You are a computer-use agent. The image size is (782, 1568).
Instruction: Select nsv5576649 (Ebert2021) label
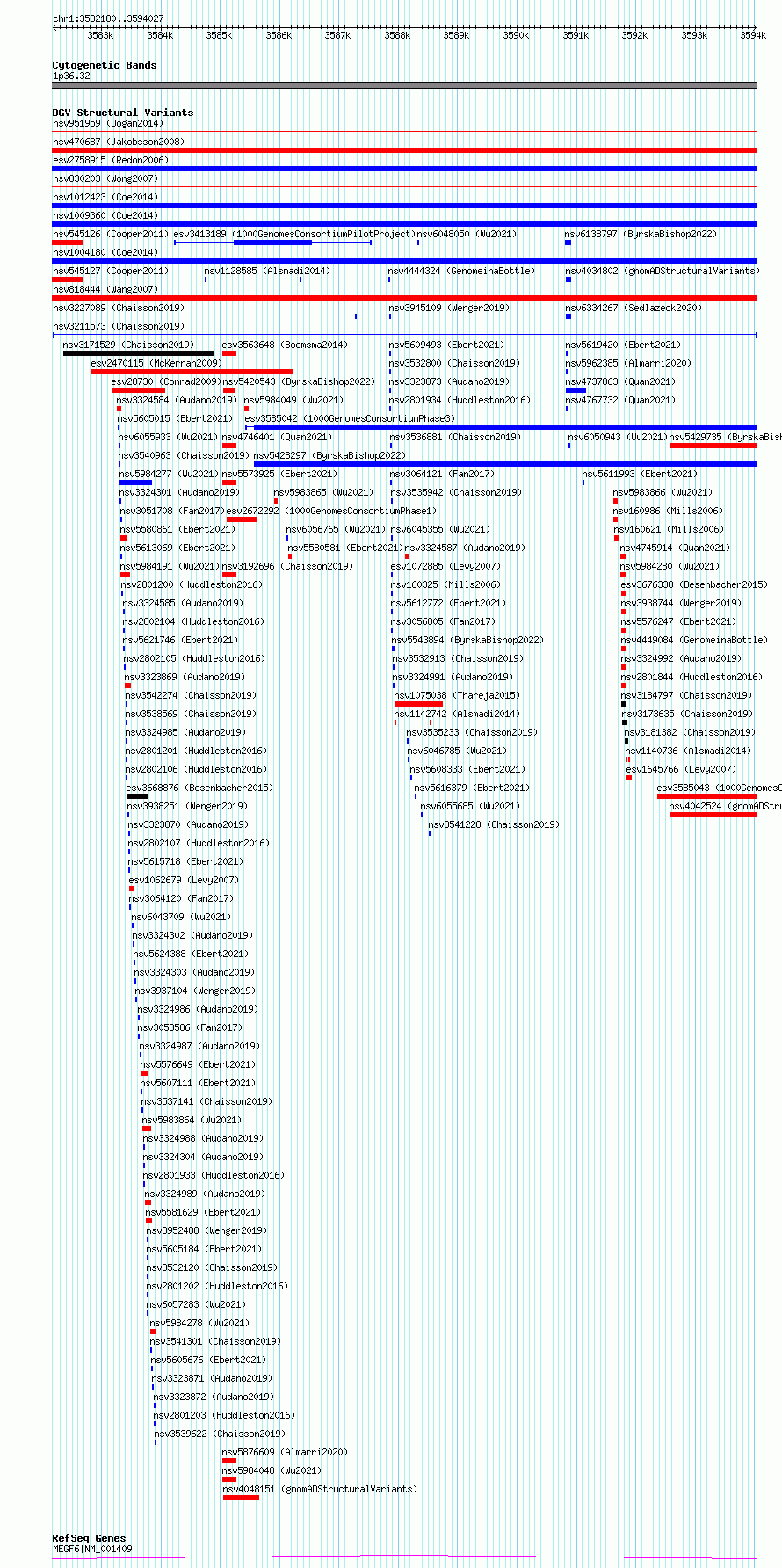199,1064
